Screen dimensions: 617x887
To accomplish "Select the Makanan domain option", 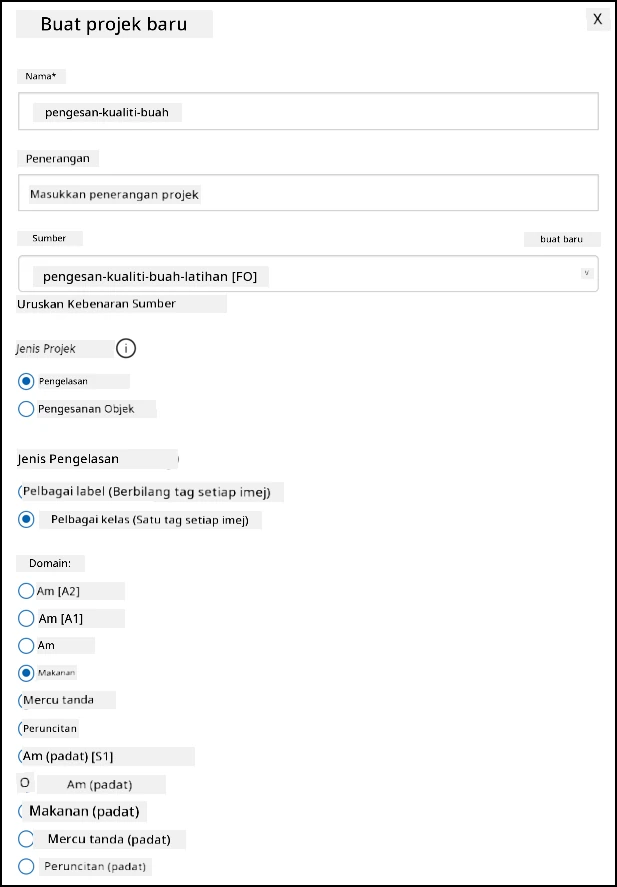I will click(26, 673).
